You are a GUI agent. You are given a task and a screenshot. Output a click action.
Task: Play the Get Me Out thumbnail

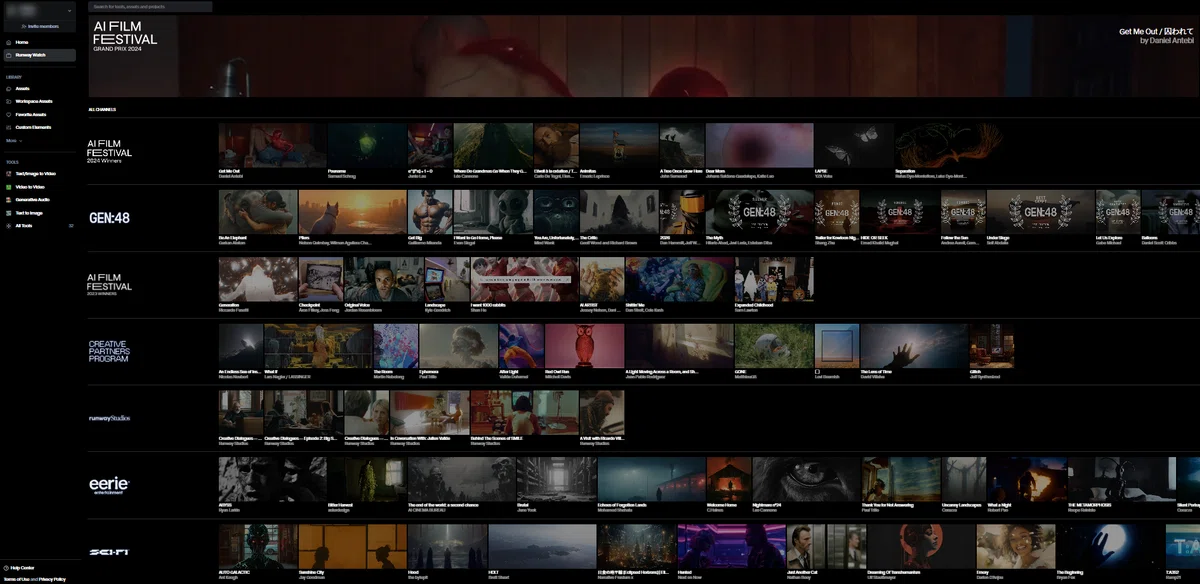coord(271,145)
